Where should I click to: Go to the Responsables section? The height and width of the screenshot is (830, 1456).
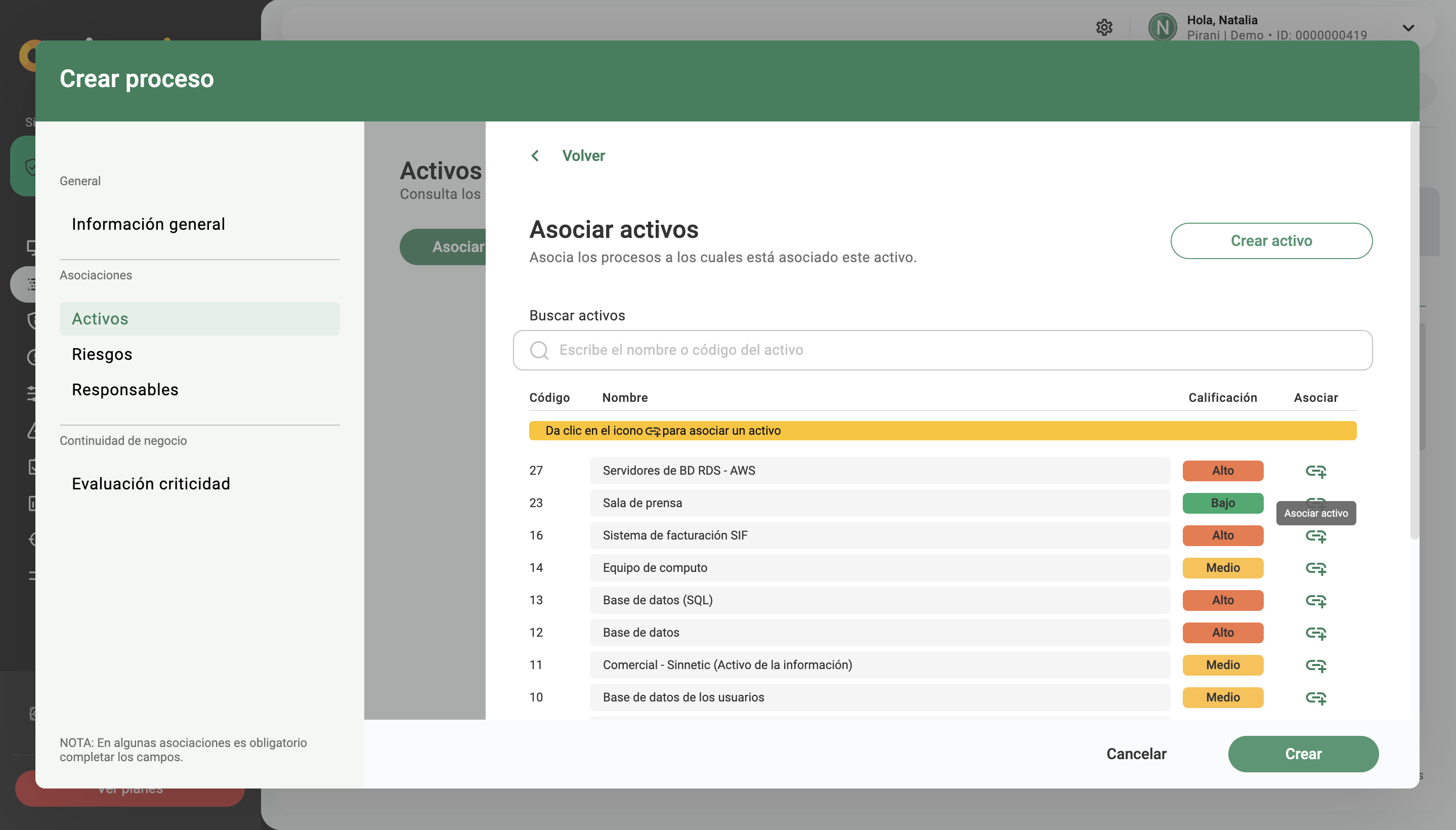point(125,389)
